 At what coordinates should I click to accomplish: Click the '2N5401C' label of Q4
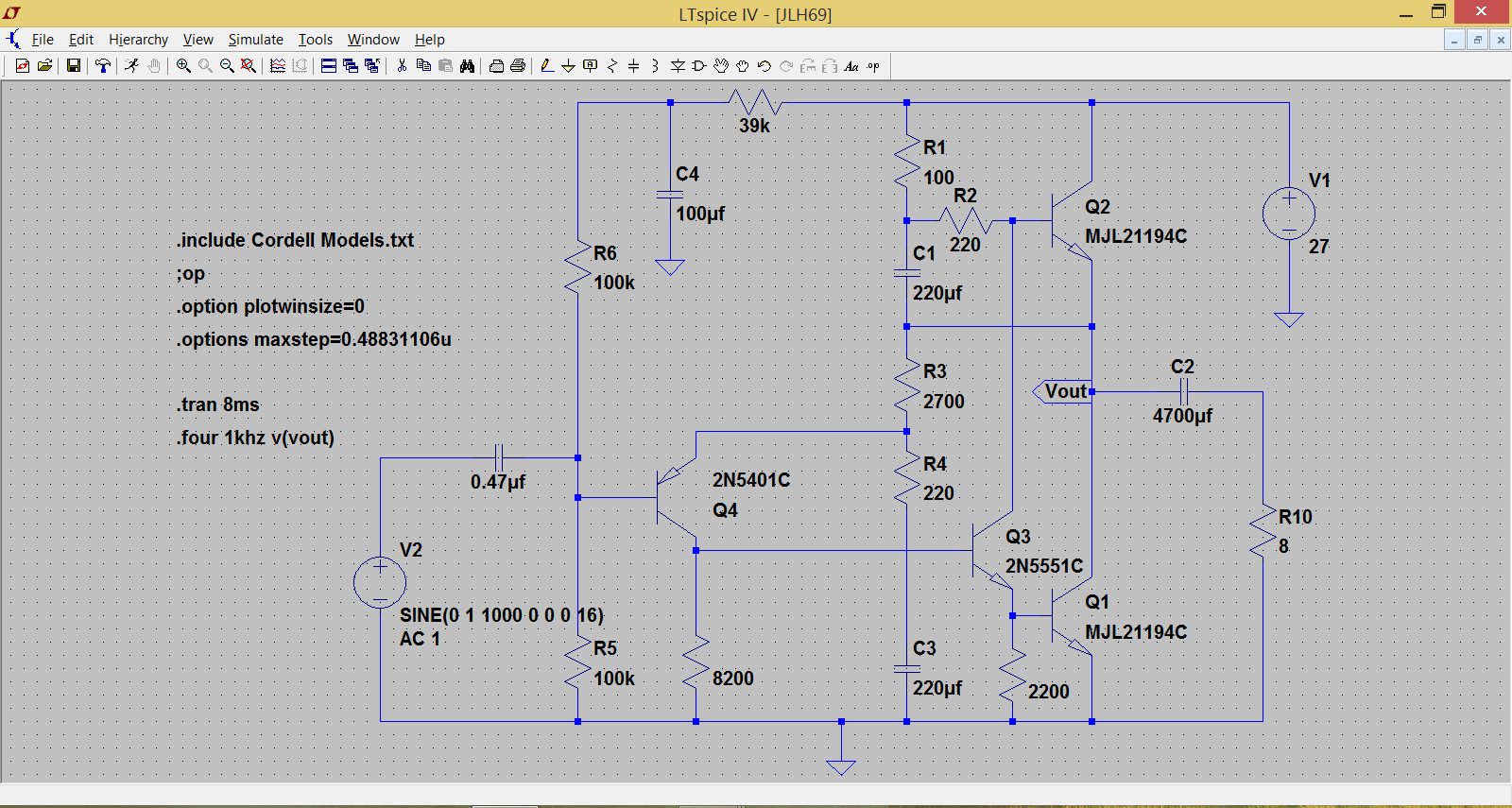click(x=751, y=480)
